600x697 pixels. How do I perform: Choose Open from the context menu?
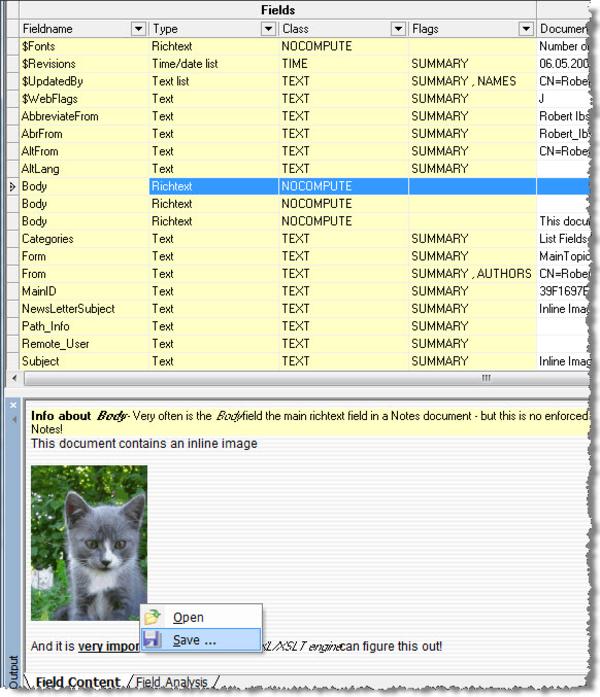tap(201, 617)
